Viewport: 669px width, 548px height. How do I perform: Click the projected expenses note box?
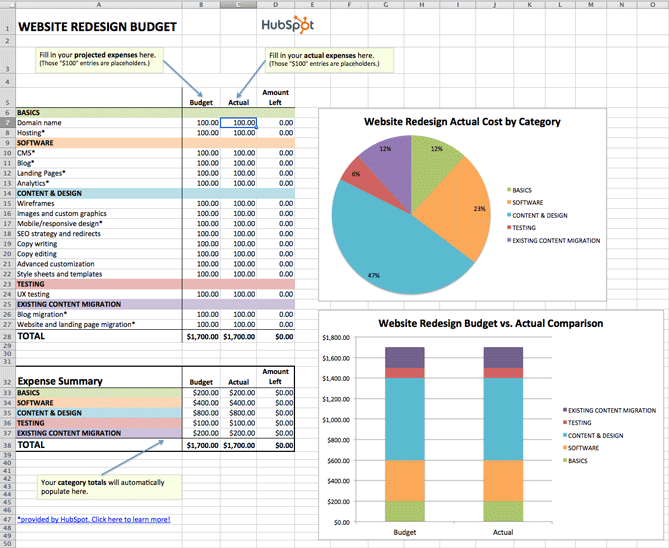99,60
